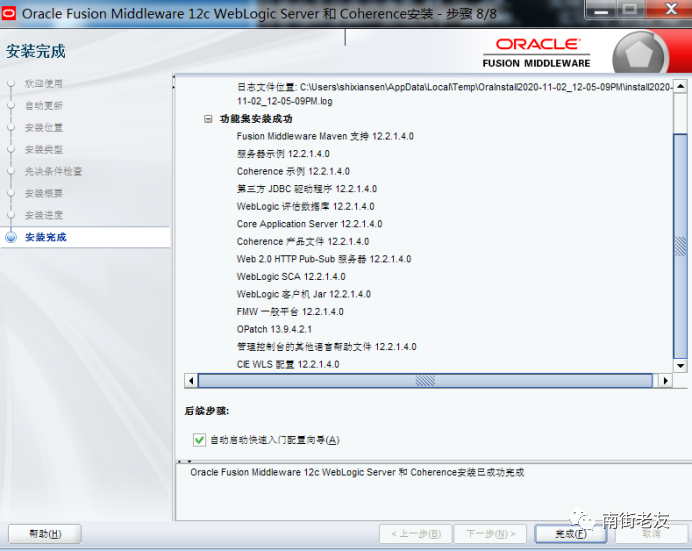This screenshot has height=551, width=692.
Task: Click horizontal scrollbar right arrow
Action: point(666,381)
